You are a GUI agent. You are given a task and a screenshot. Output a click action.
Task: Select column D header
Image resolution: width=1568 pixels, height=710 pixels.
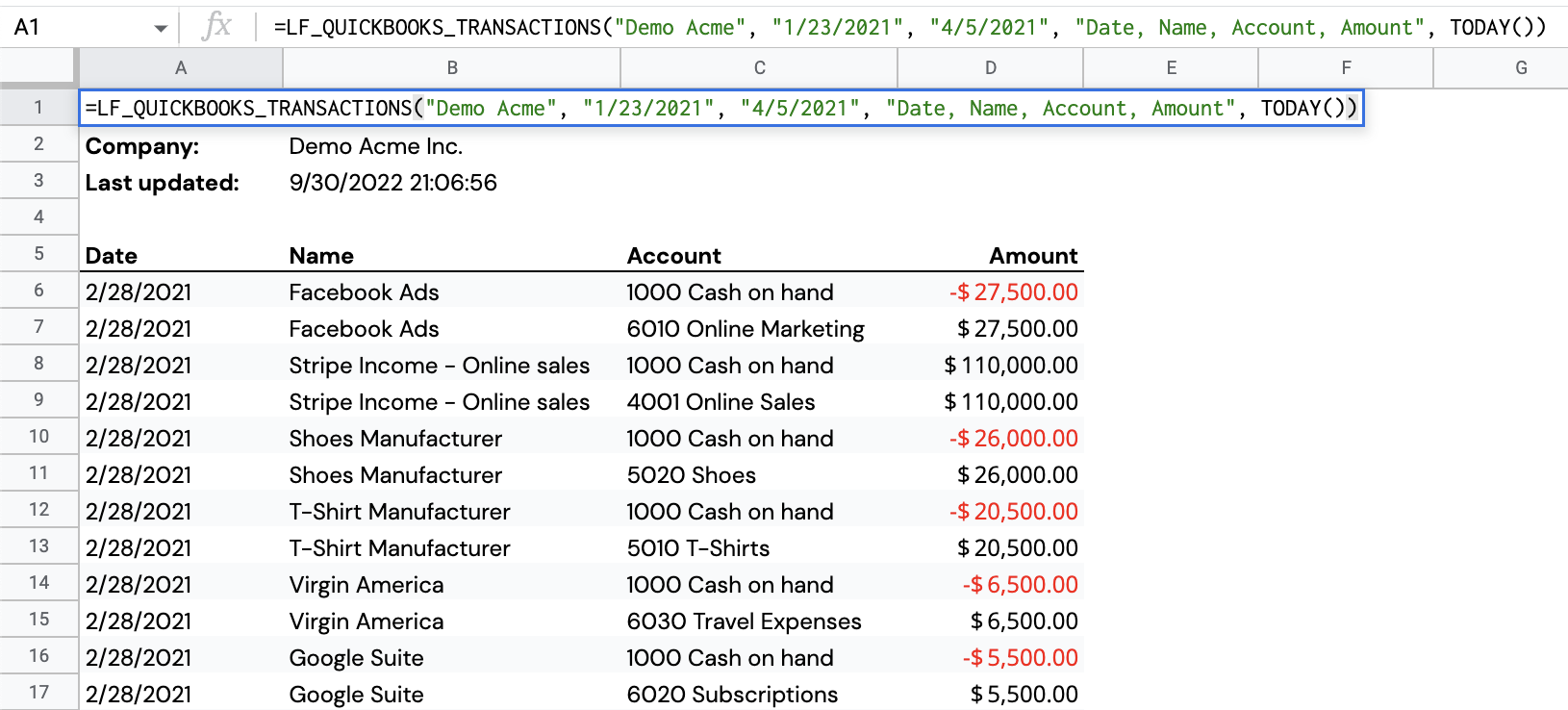click(x=991, y=68)
